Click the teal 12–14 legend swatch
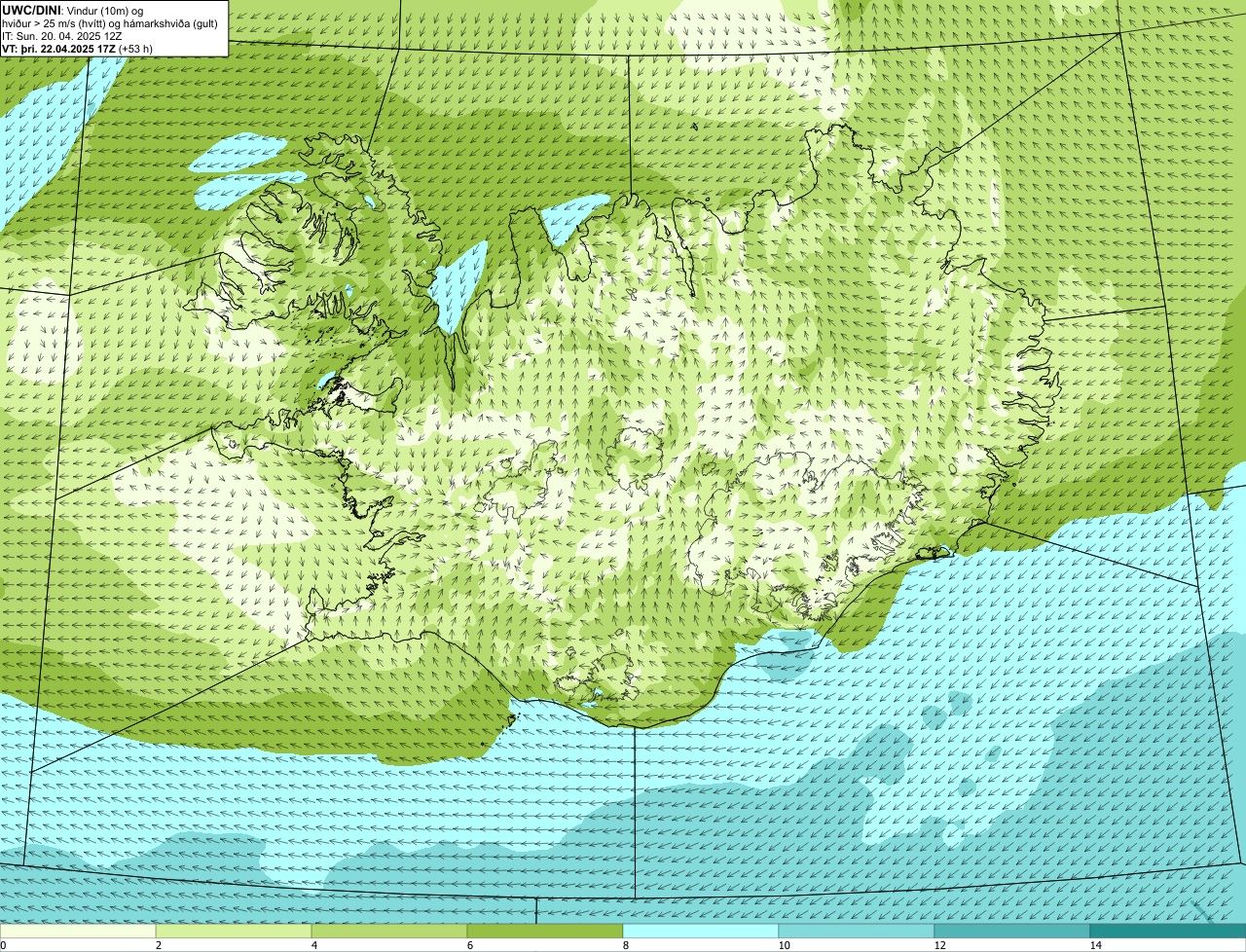This screenshot has width=1246, height=952. pyautogui.click(x=1012, y=931)
